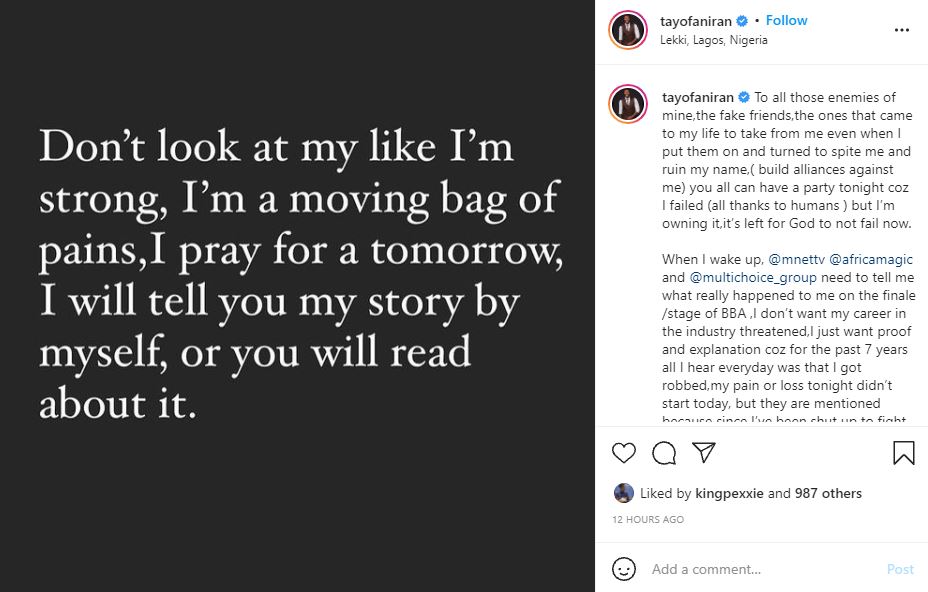Open the three-dot more options menu
Viewport: 928px width, 592px height.
pyautogui.click(x=902, y=30)
